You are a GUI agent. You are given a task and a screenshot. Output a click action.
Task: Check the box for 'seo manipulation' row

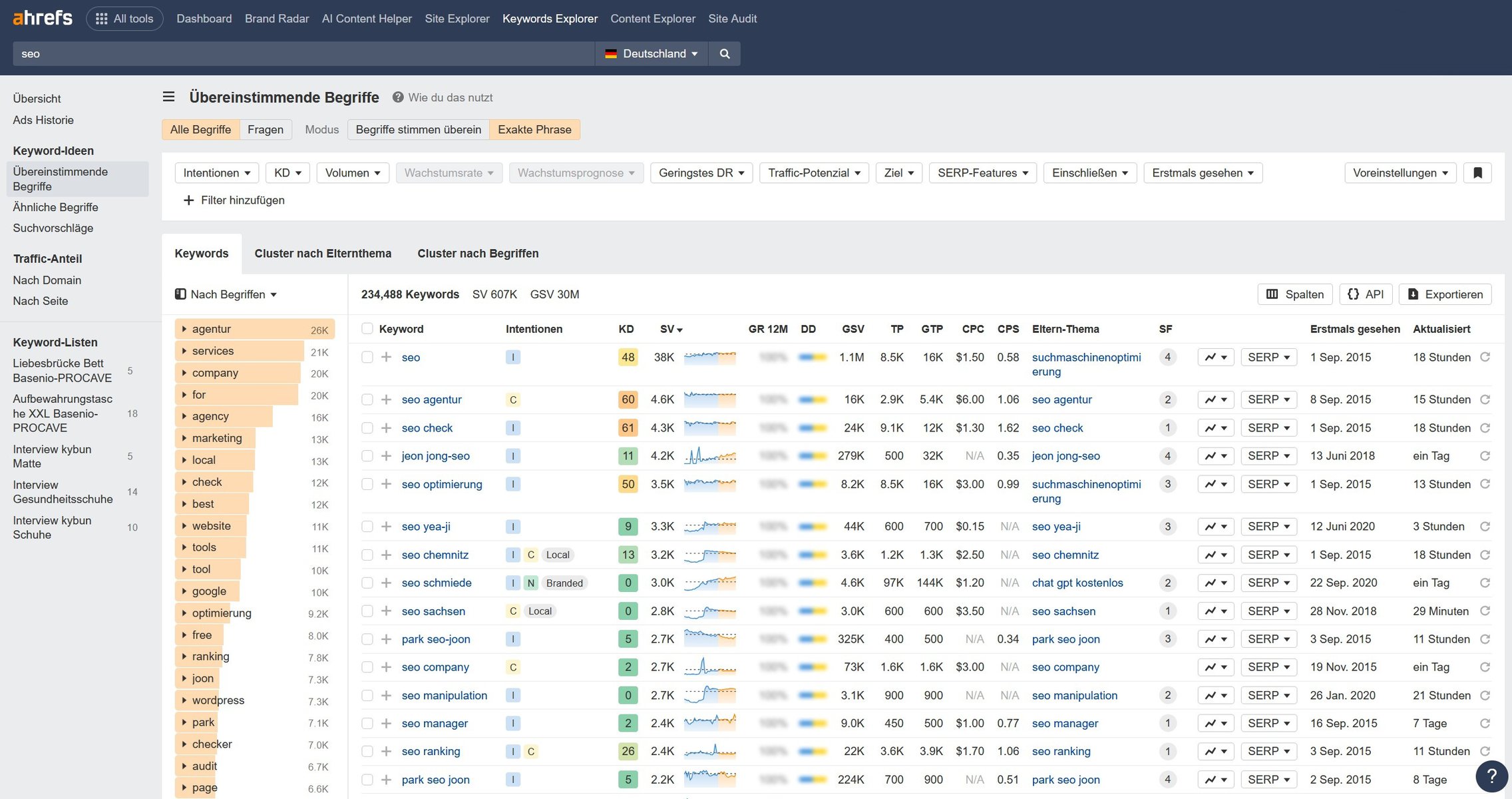[367, 696]
